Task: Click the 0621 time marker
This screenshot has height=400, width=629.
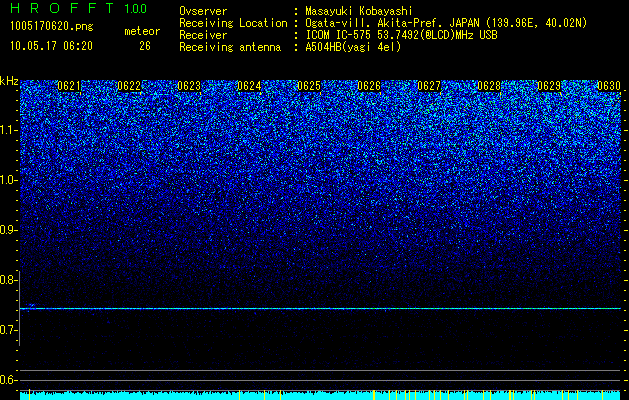Action: pos(69,86)
